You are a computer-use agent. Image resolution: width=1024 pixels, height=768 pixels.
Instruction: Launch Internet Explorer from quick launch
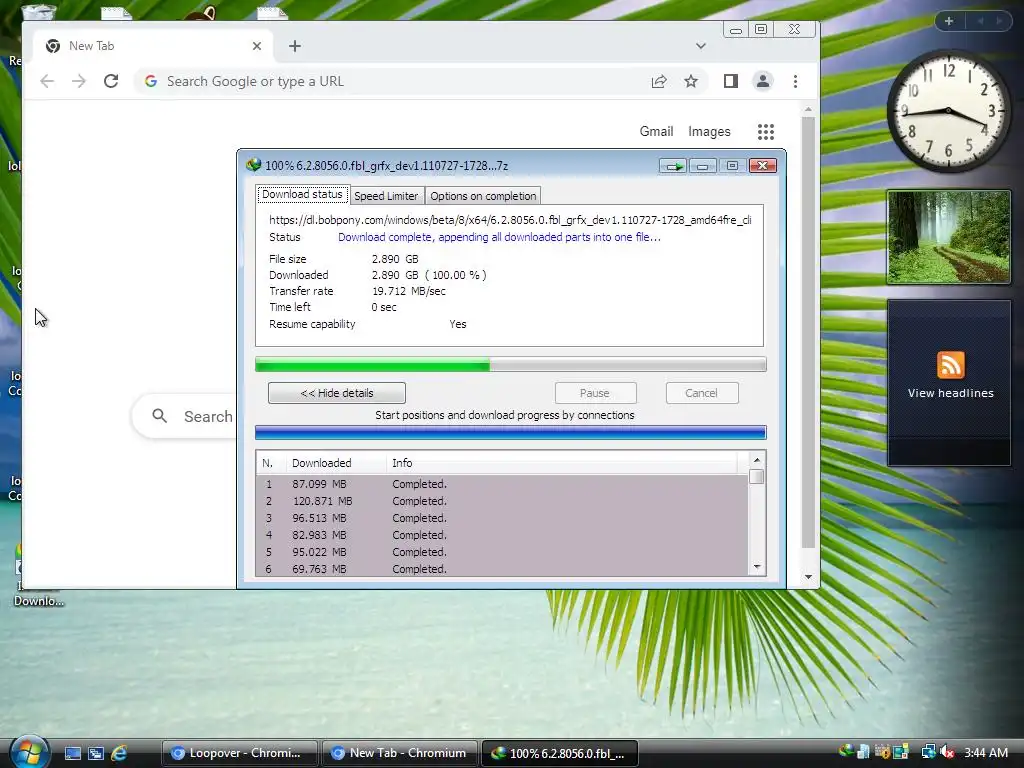[119, 753]
